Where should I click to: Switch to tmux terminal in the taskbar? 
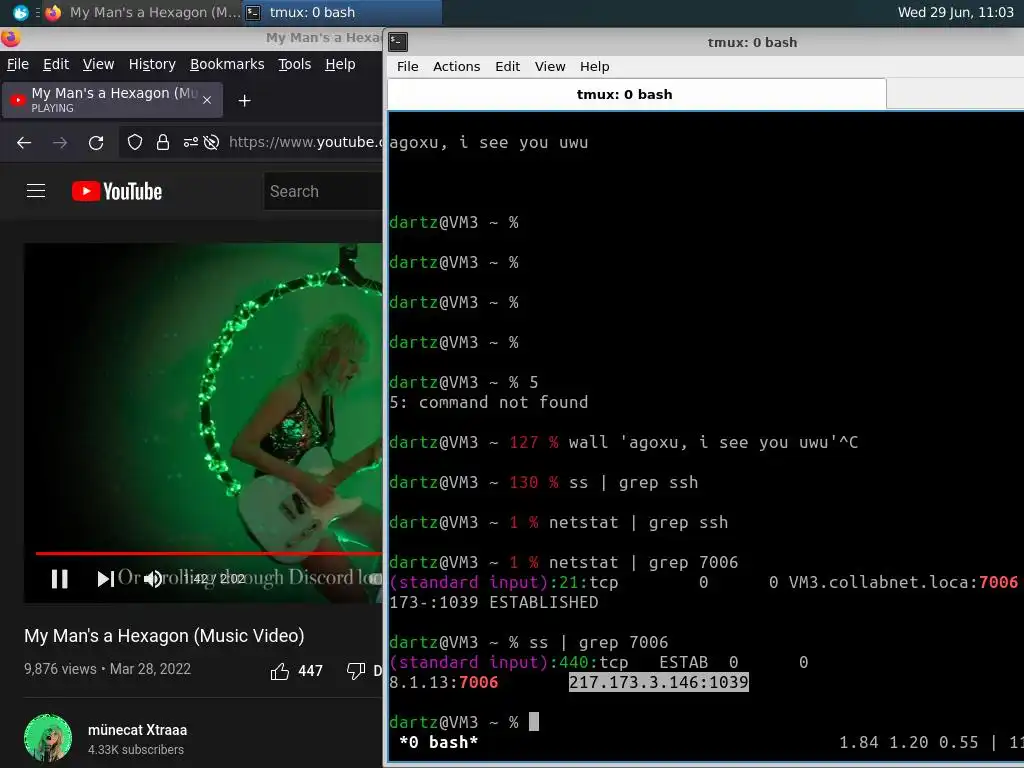click(342, 12)
